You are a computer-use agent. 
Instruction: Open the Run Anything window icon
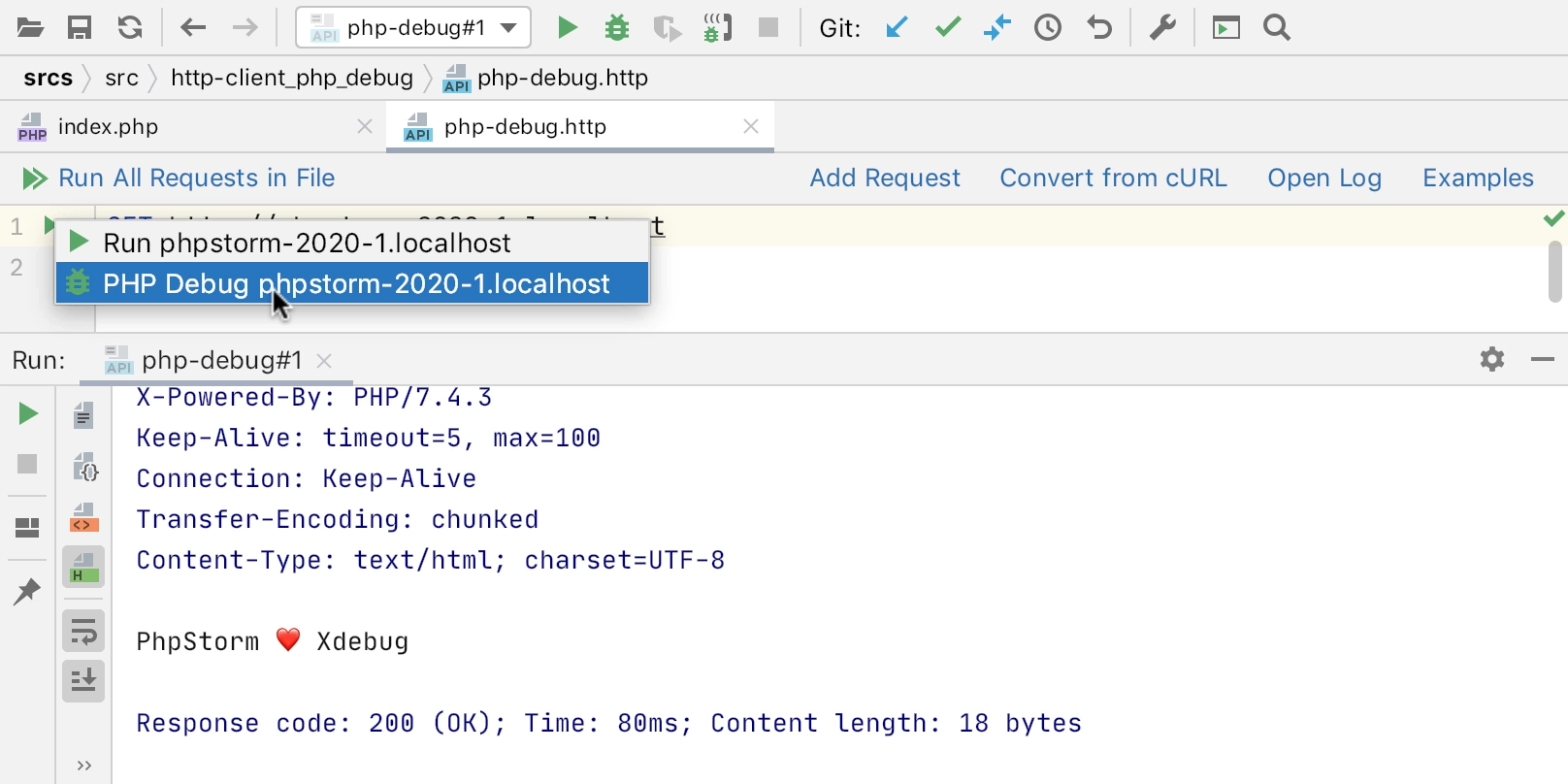(x=1226, y=28)
